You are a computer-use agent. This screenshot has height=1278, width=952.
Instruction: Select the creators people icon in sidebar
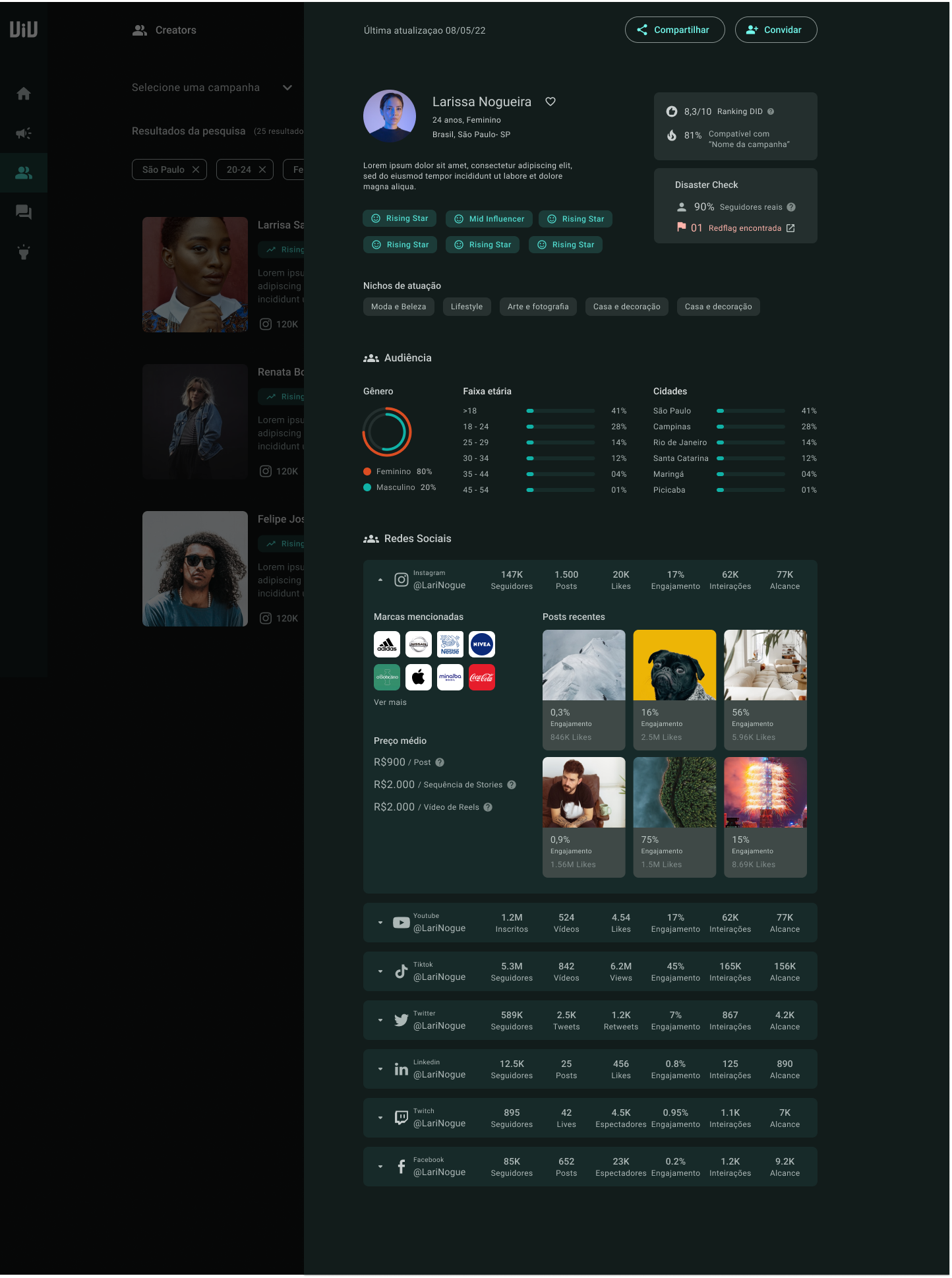click(24, 173)
